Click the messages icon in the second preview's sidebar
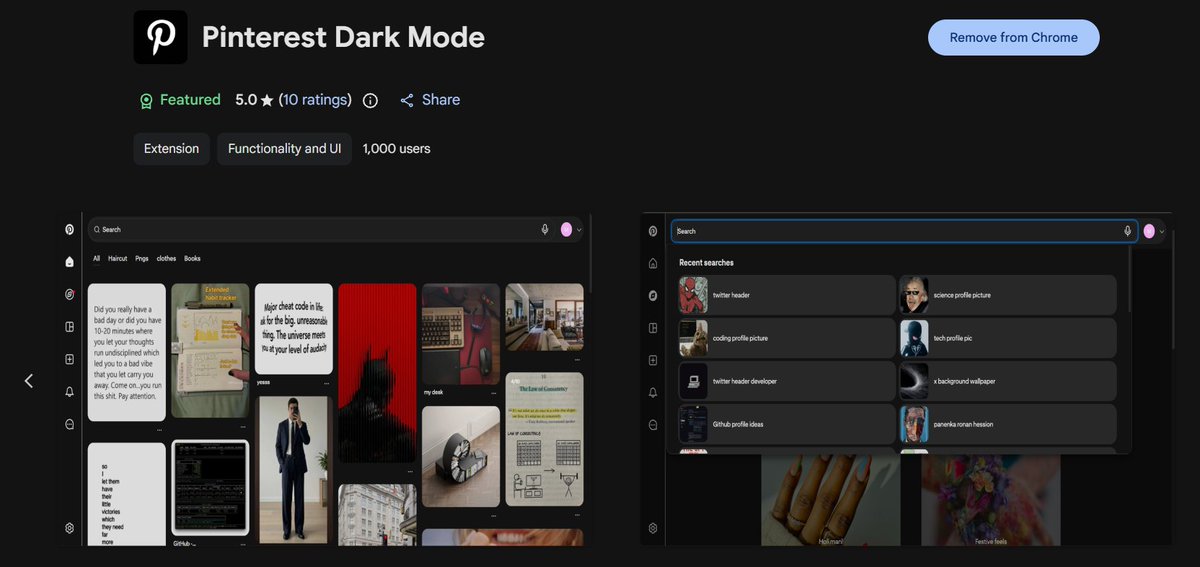1200x567 pixels. pyautogui.click(x=653, y=425)
